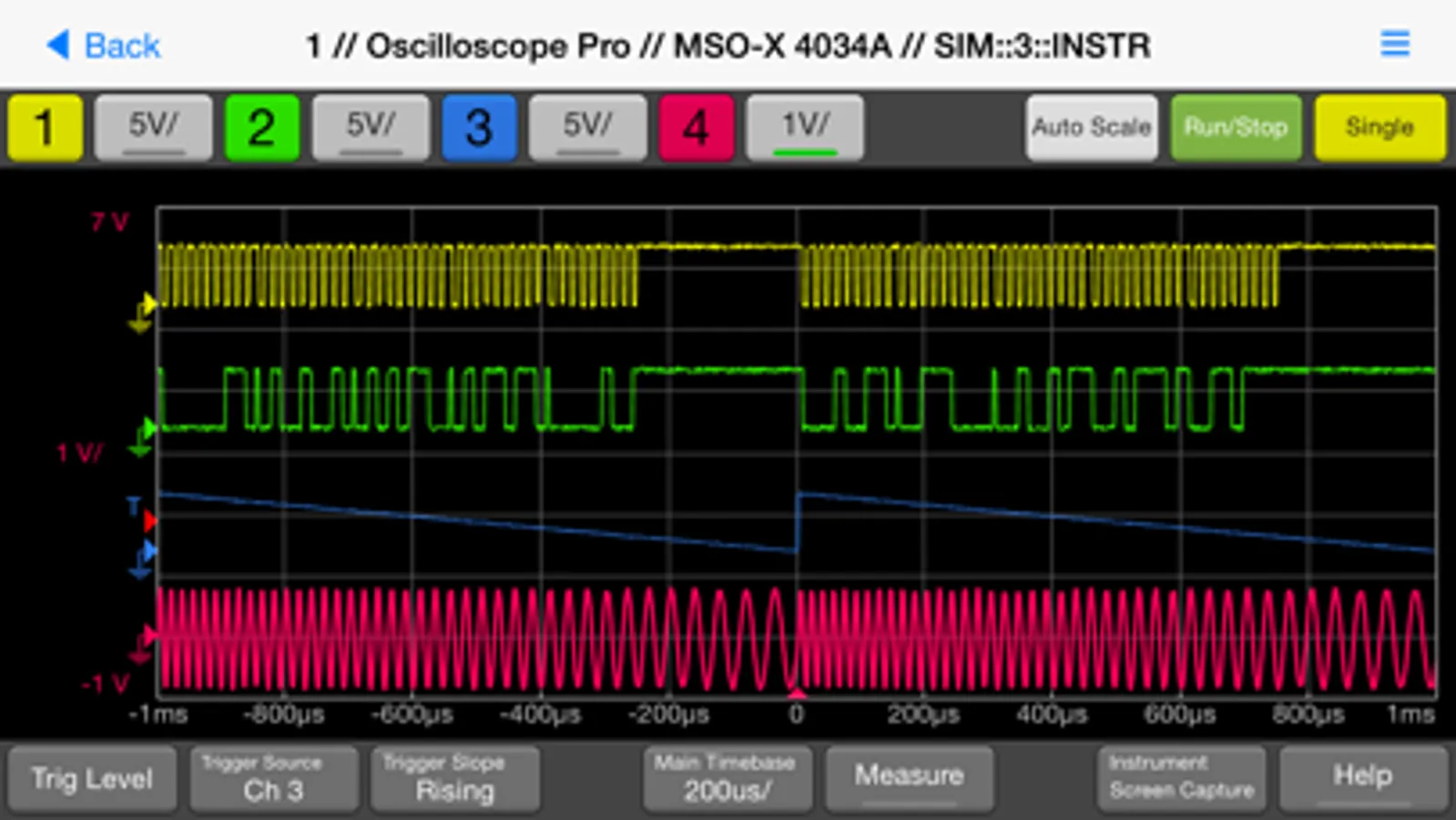Go back using the Back arrow

[57, 44]
